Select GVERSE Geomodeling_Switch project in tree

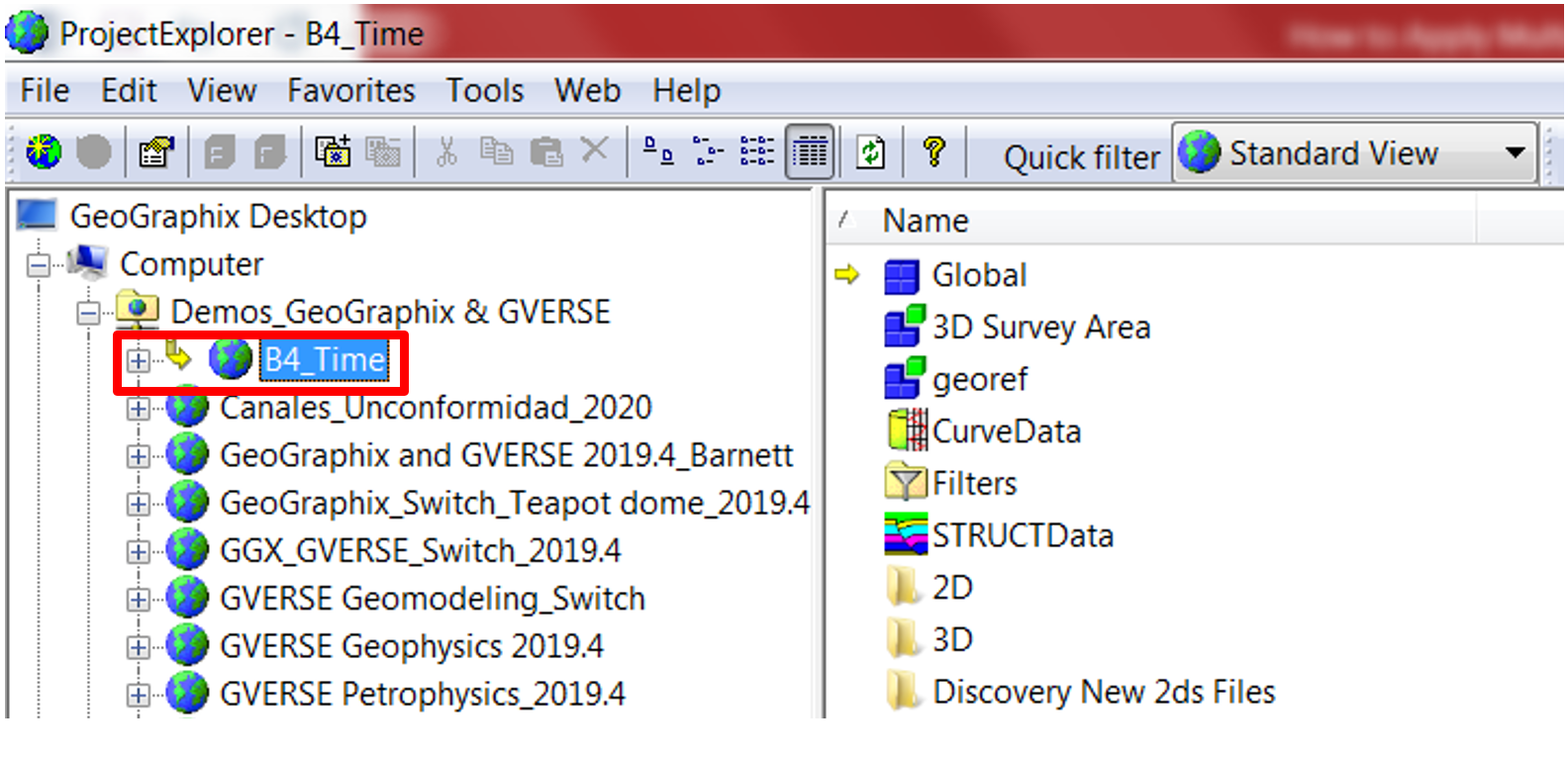tap(433, 599)
